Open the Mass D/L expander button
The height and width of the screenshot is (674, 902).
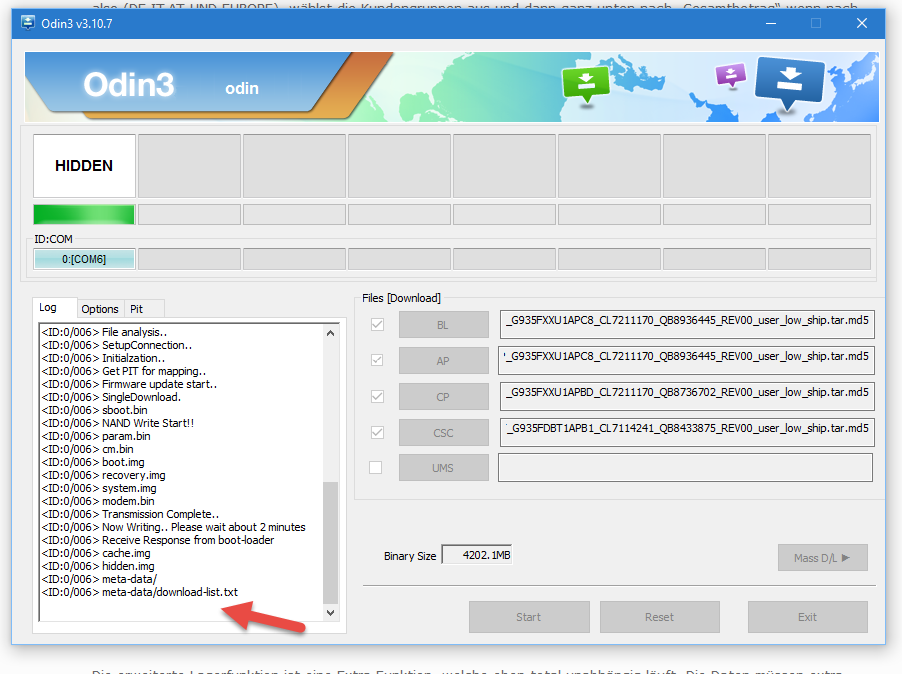coord(822,558)
